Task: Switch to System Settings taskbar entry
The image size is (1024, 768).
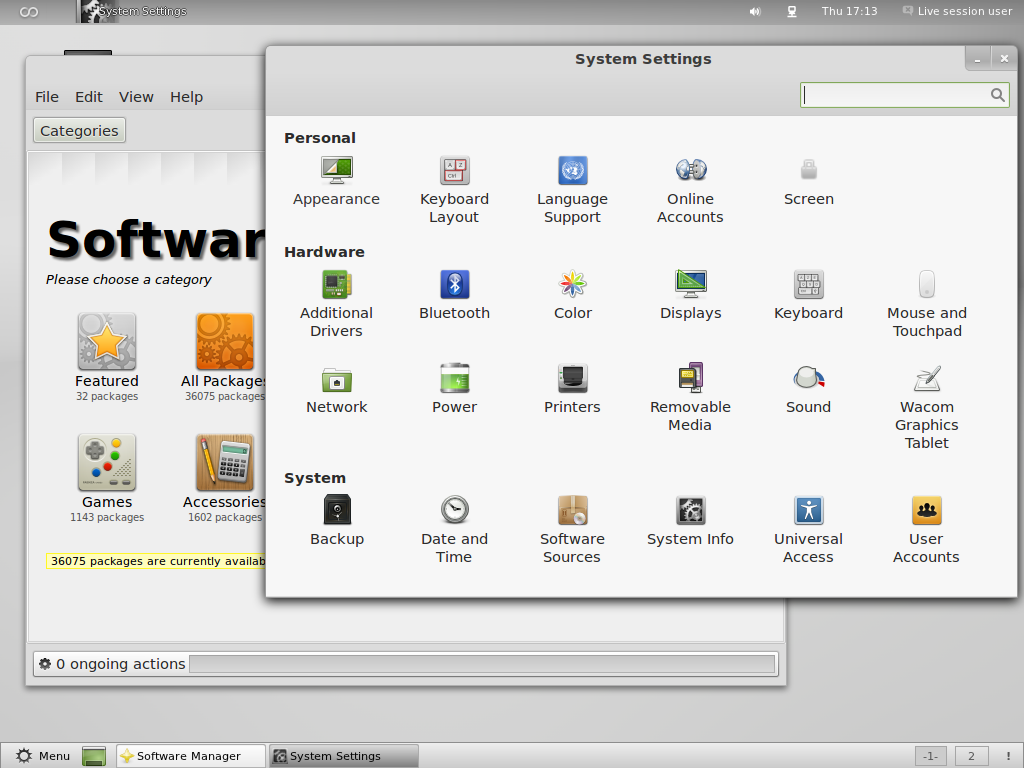Action: (x=344, y=756)
